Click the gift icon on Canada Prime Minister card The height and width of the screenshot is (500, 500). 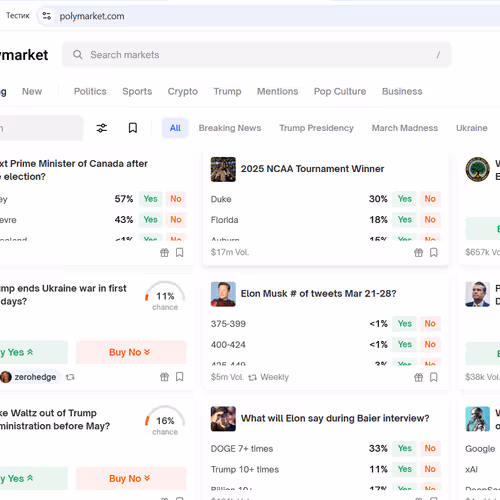(x=164, y=253)
